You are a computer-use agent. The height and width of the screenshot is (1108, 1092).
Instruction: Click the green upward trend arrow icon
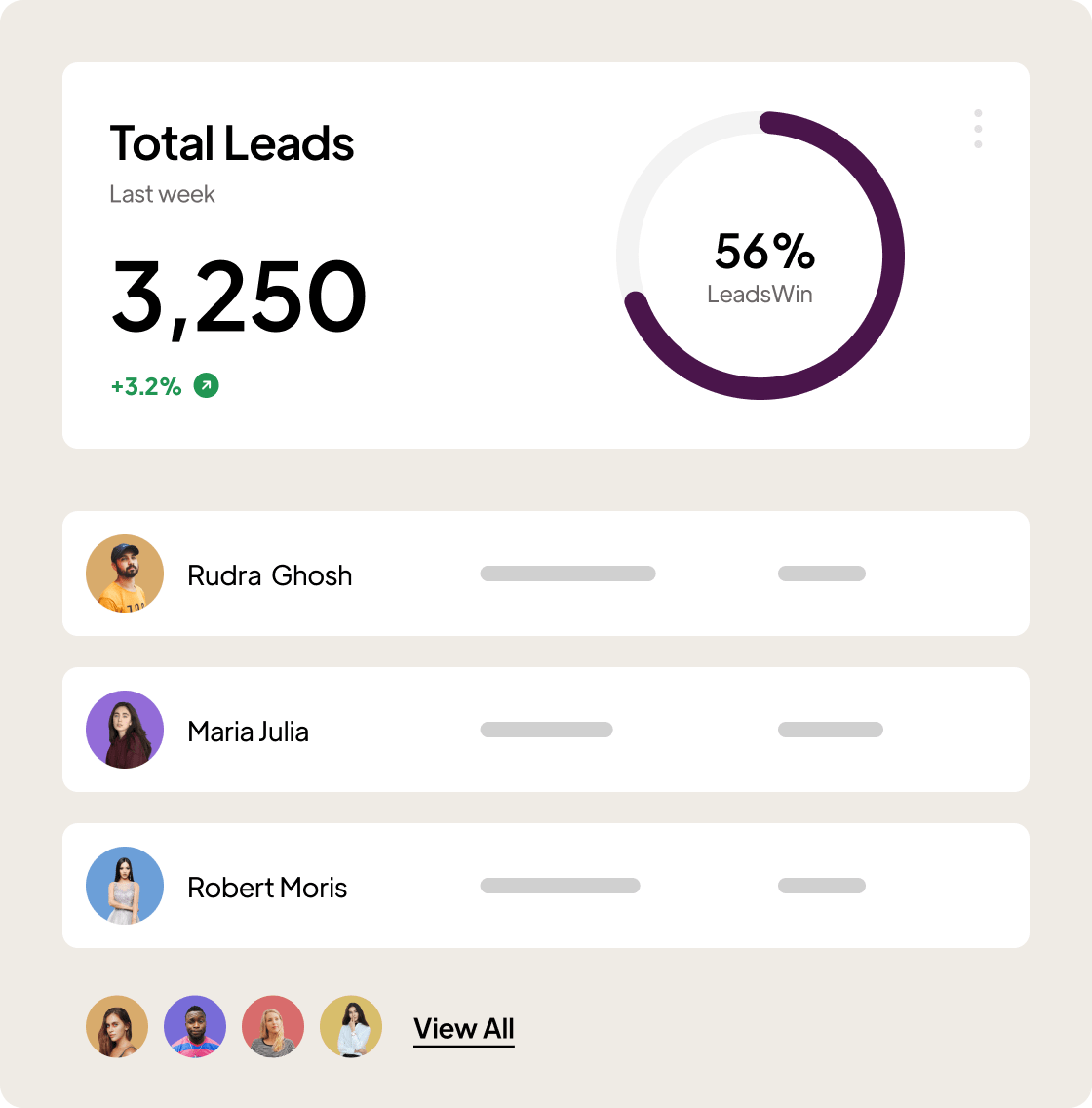(x=207, y=385)
